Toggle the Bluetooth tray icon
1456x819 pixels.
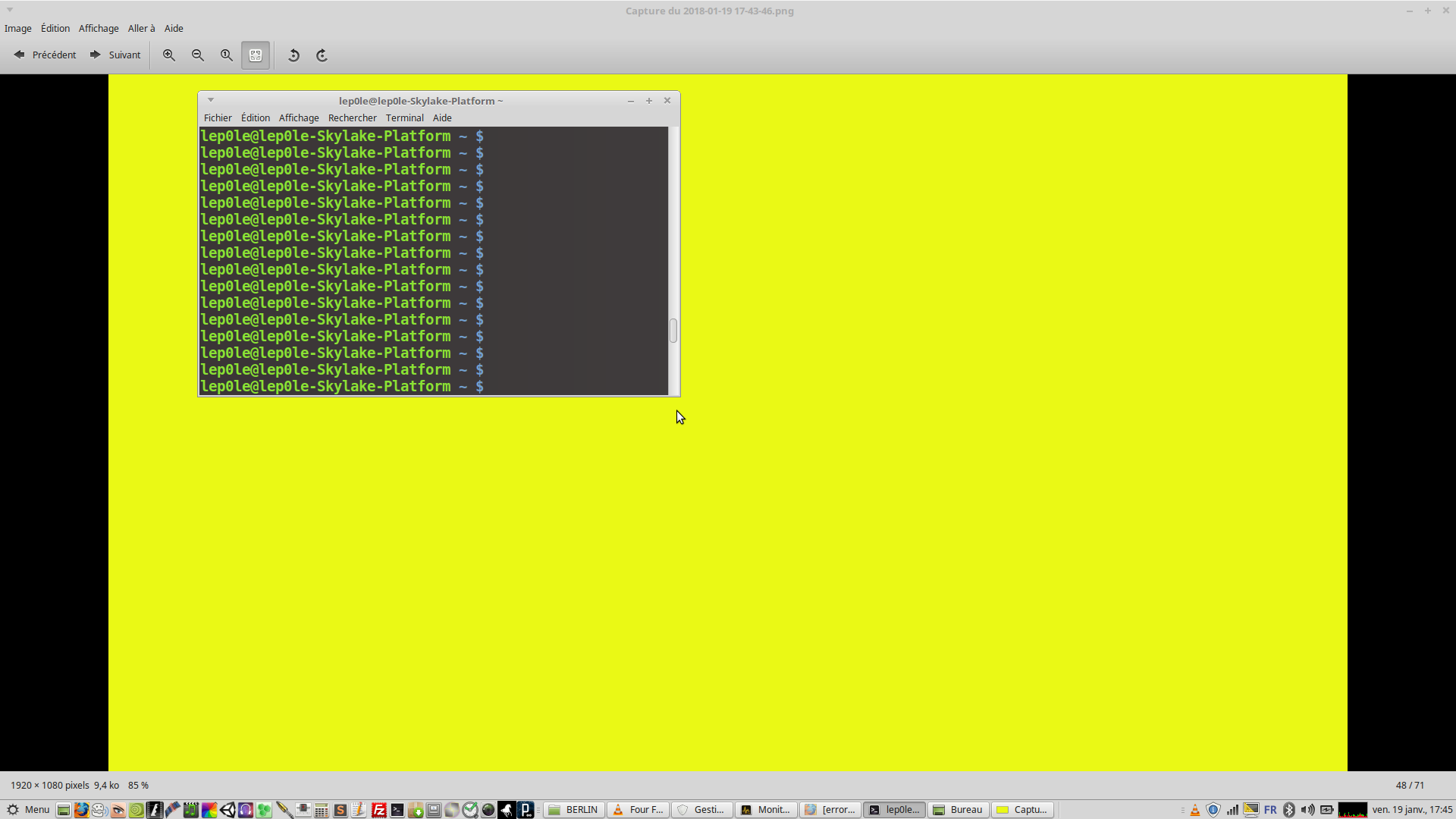click(x=1288, y=810)
